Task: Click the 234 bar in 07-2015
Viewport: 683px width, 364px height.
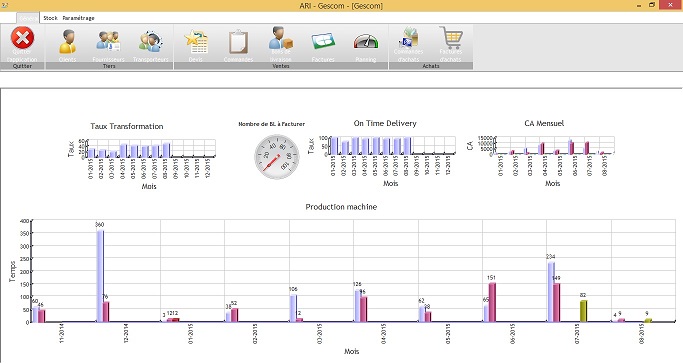Action: click(x=551, y=292)
